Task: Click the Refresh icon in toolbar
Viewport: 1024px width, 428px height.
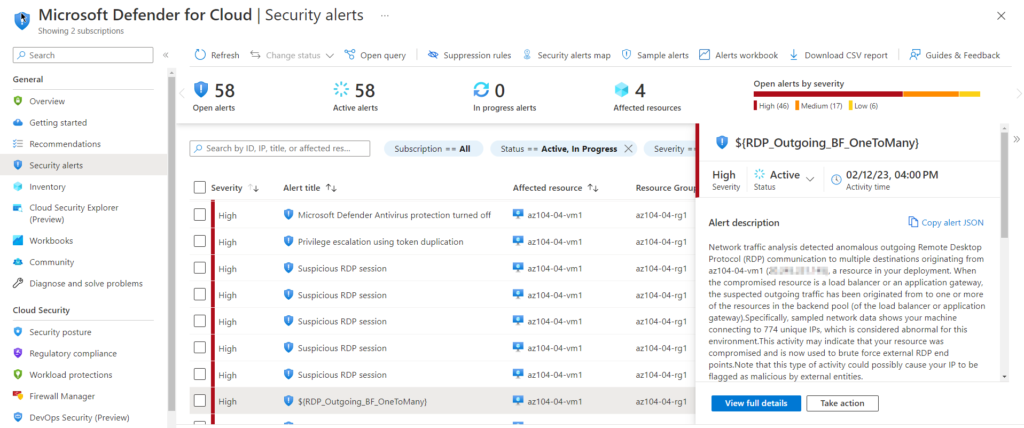Action: point(200,55)
